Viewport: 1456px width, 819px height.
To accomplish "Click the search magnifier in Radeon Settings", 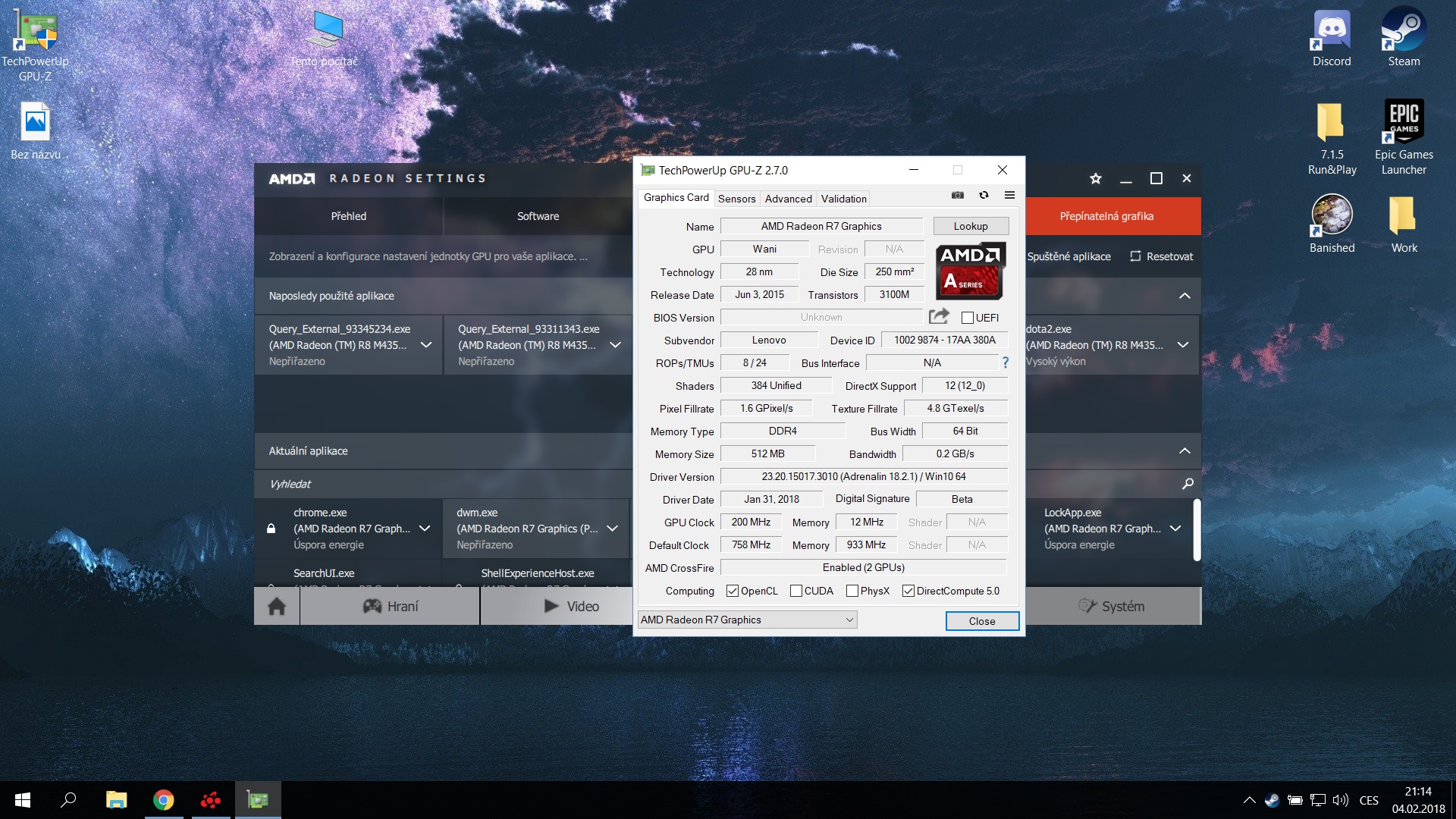I will coord(1188,484).
